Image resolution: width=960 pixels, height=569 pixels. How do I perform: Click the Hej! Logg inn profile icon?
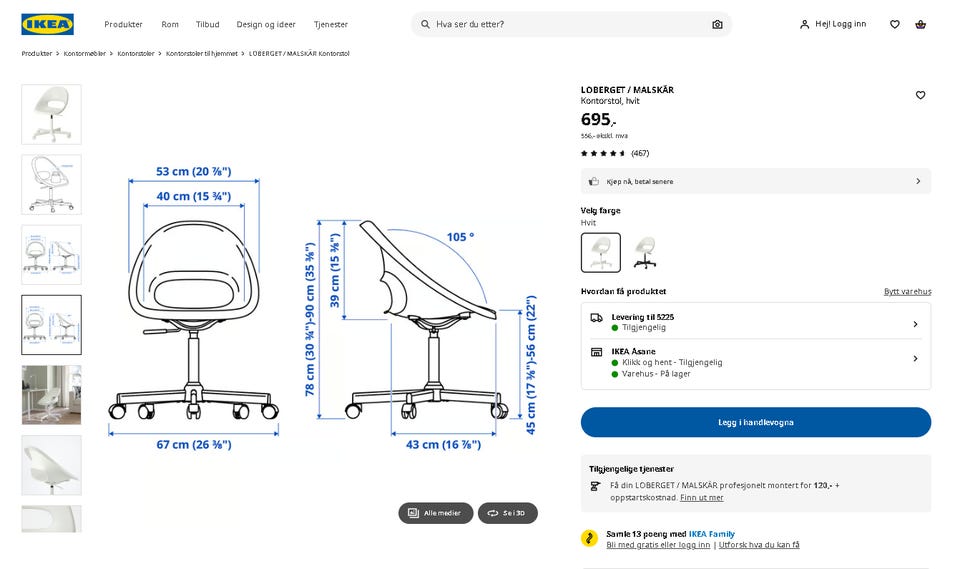click(804, 24)
